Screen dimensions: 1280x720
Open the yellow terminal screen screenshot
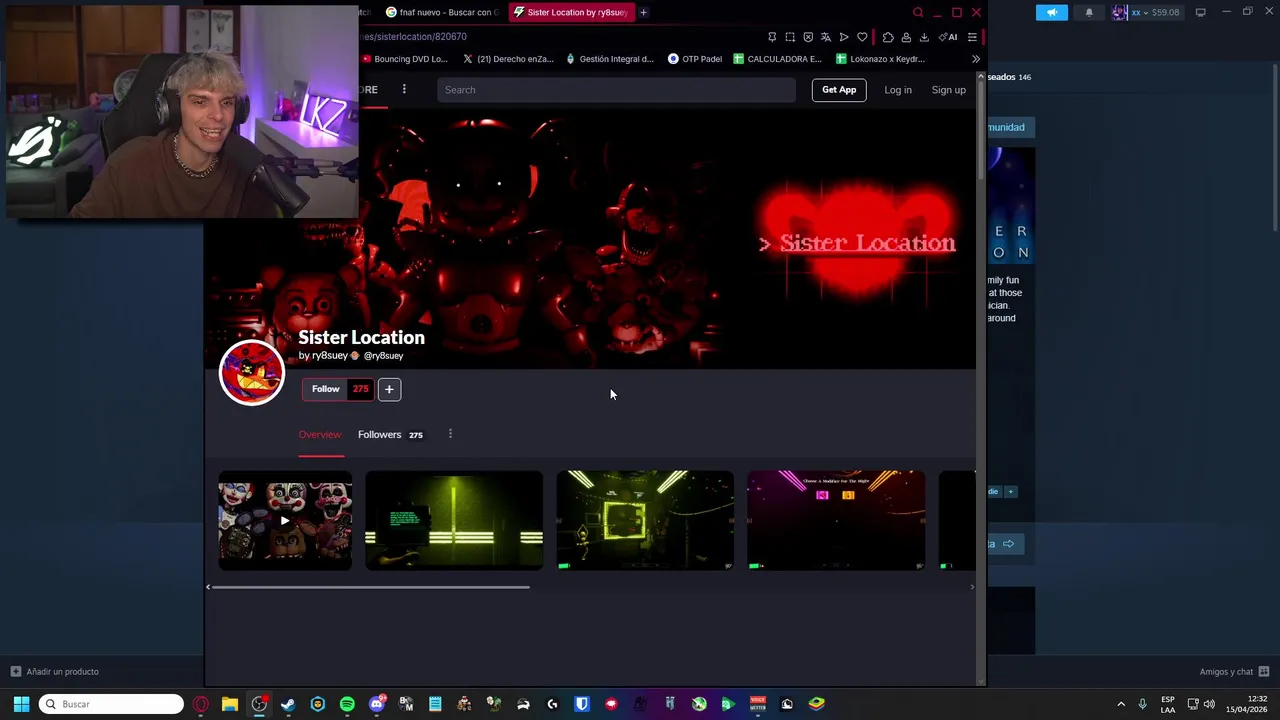click(x=454, y=520)
